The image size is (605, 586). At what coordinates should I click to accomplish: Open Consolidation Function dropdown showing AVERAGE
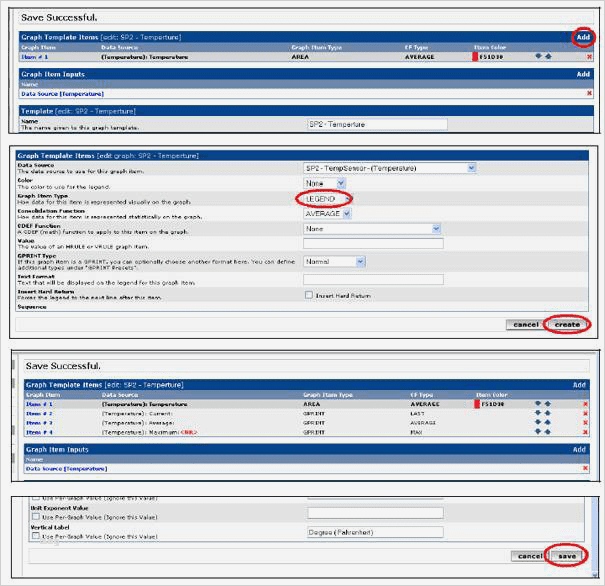click(327, 213)
